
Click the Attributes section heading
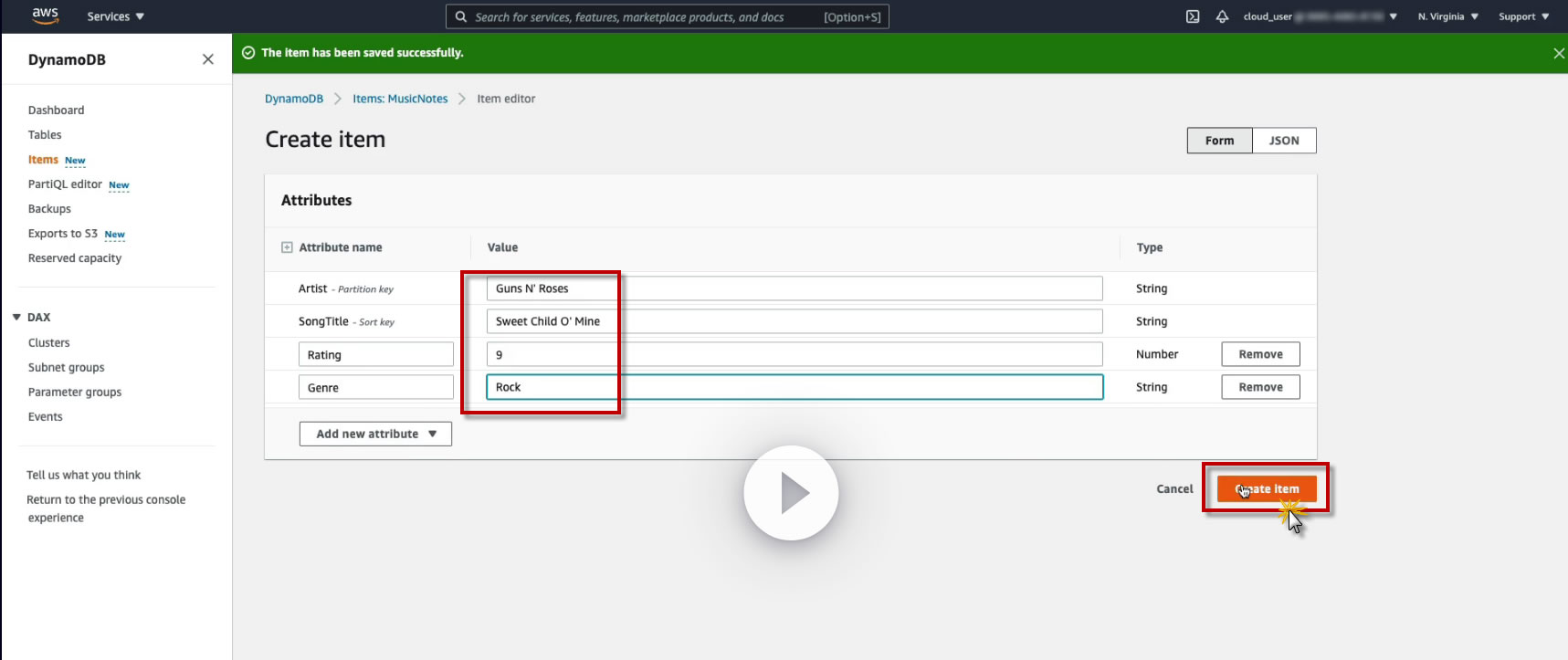point(316,200)
